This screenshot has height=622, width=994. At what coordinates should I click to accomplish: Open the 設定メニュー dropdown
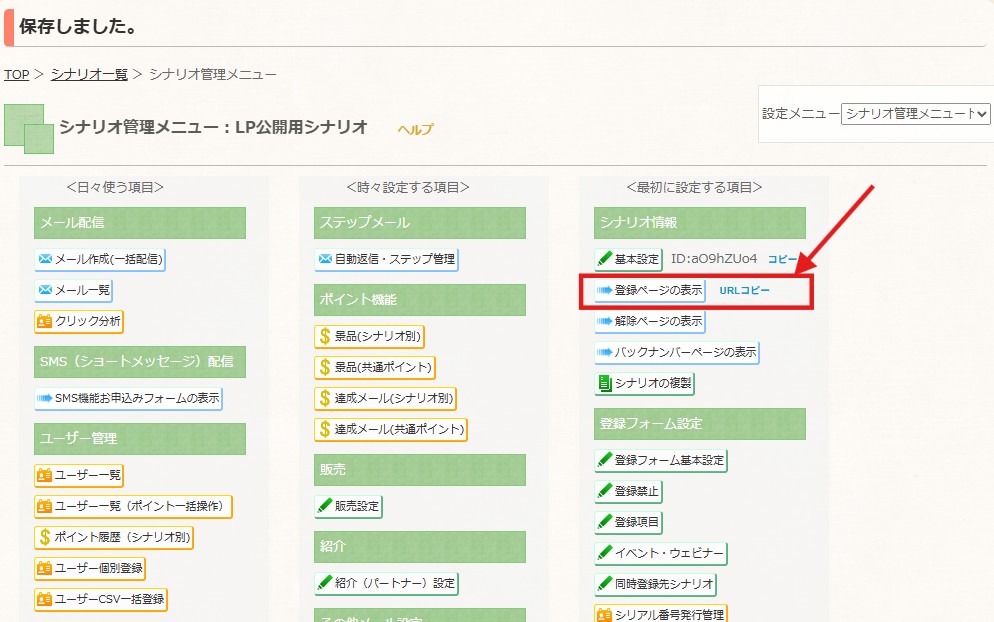click(915, 113)
